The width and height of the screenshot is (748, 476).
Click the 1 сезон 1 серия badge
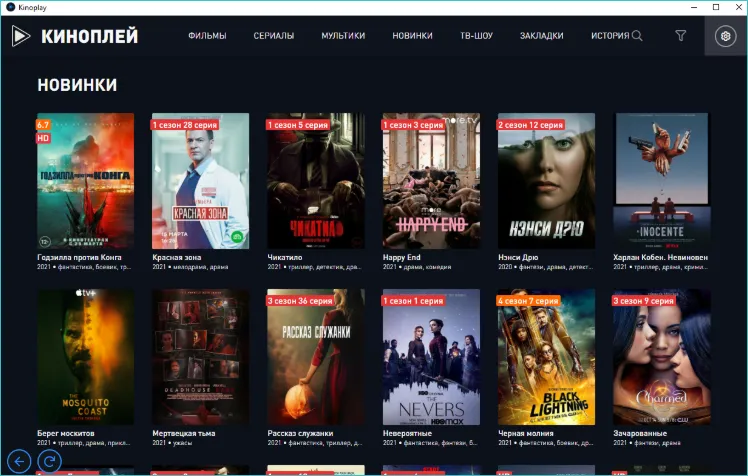(x=413, y=301)
